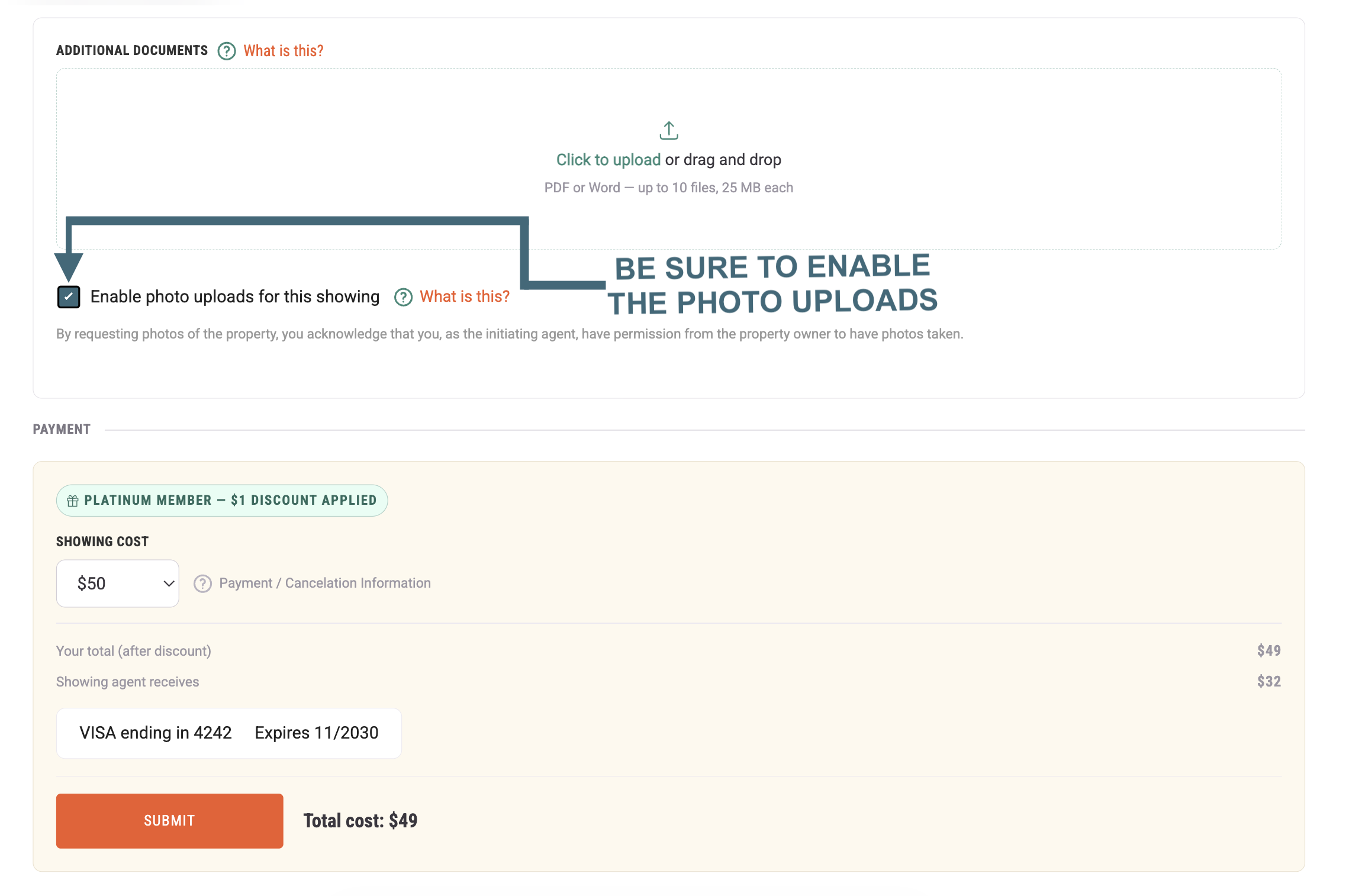The height and width of the screenshot is (896, 1346).
Task: Click help icon beside Additional Documents
Action: coord(227,51)
